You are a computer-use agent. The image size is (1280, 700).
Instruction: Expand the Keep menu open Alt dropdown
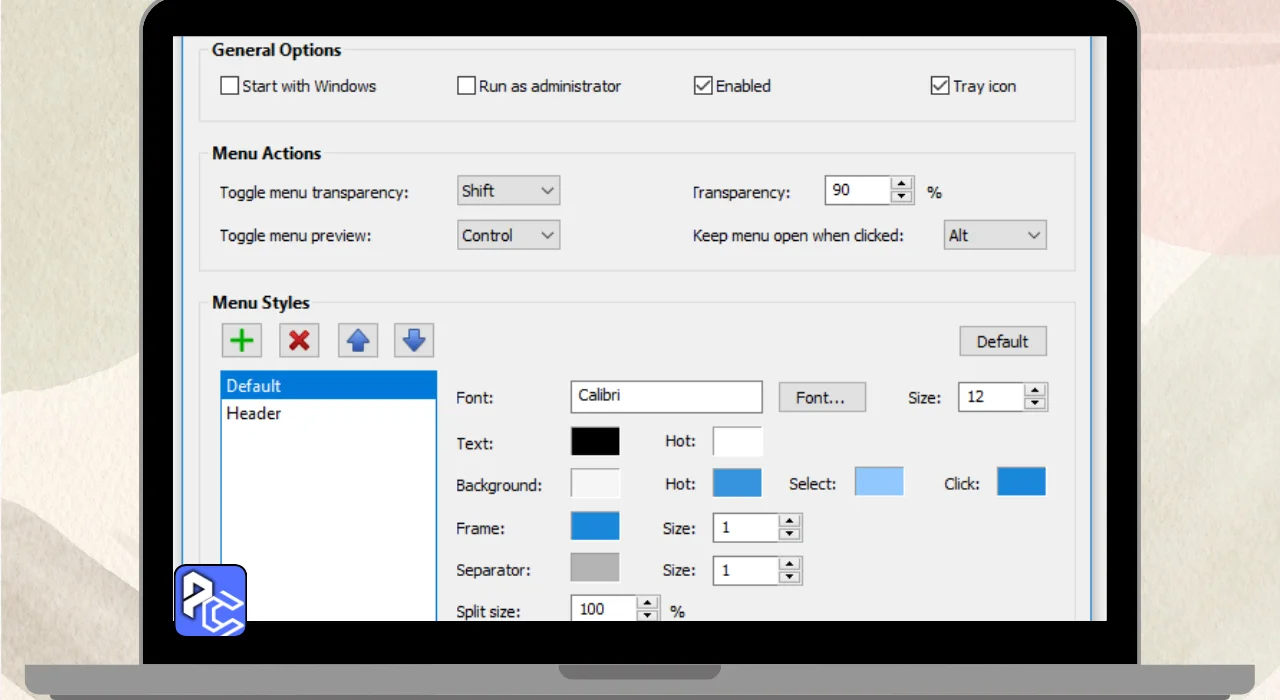pos(994,236)
